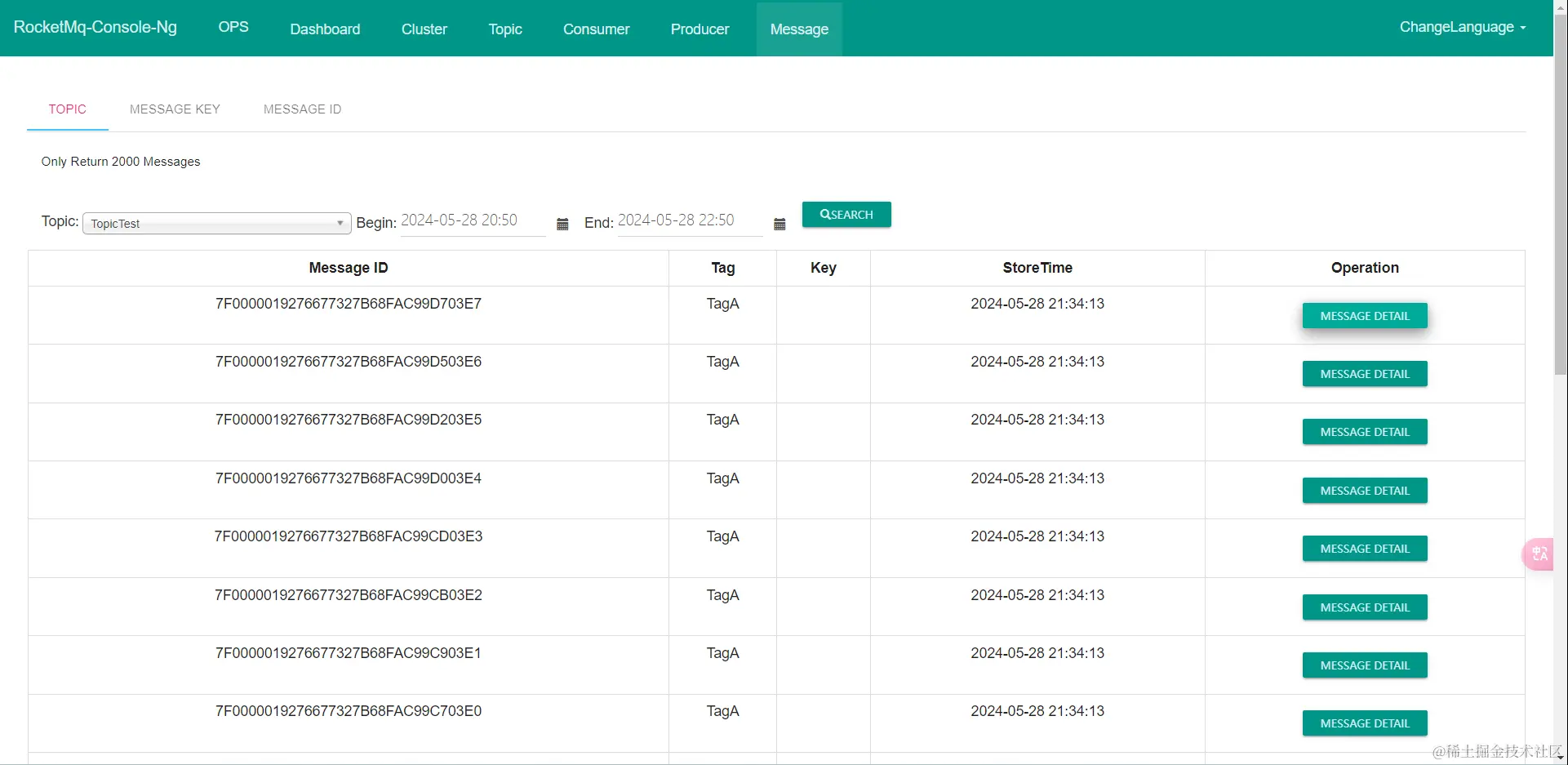Go to the Dashboard page
1568x765 pixels.
coord(325,29)
